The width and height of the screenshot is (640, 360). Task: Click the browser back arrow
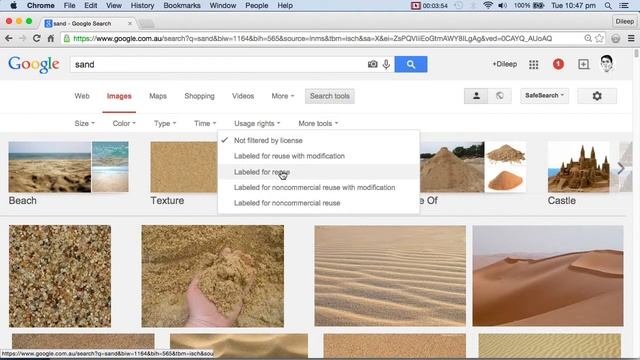pyautogui.click(x=9, y=38)
